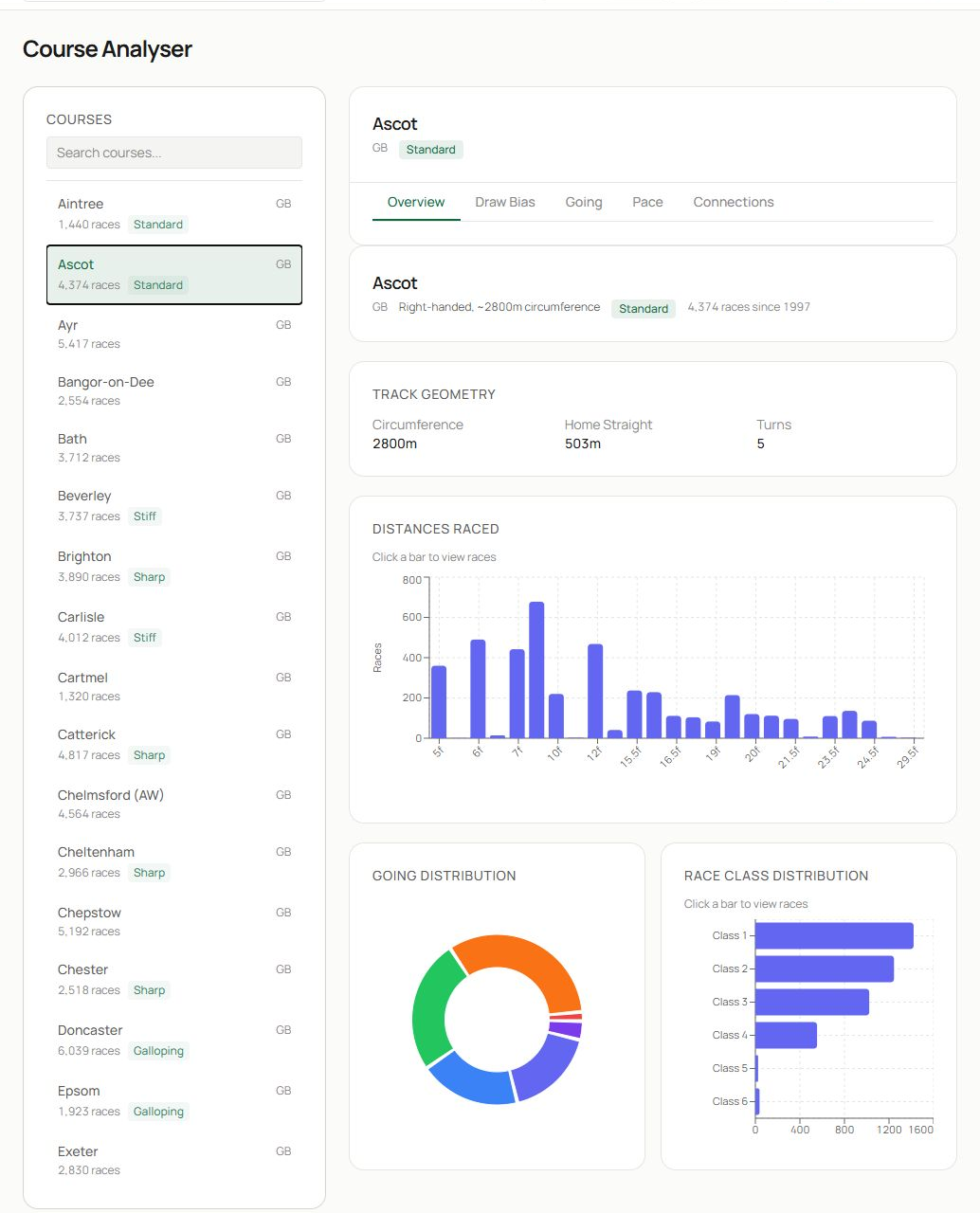
Task: Click the Class 3 bar
Action: click(812, 1002)
